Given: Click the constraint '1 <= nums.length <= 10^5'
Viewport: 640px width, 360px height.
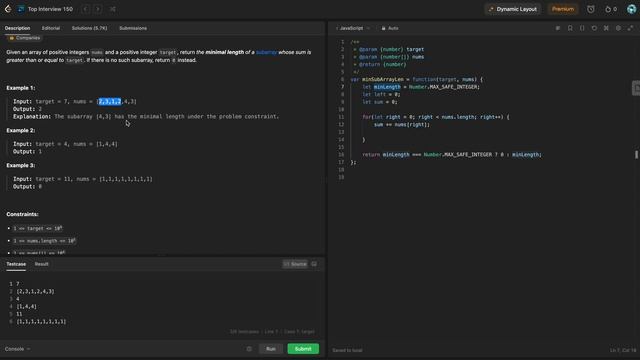Looking at the screenshot, I should [x=44, y=241].
